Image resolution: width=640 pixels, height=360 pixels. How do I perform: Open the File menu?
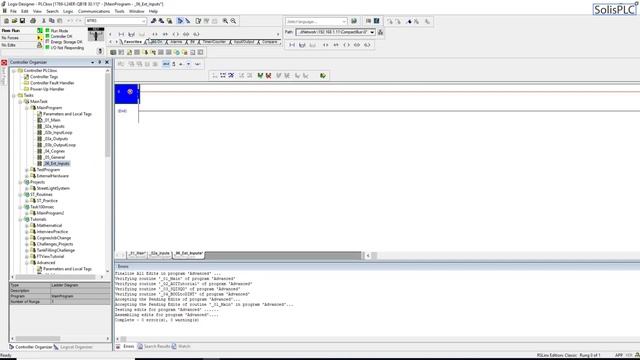click(x=13, y=11)
